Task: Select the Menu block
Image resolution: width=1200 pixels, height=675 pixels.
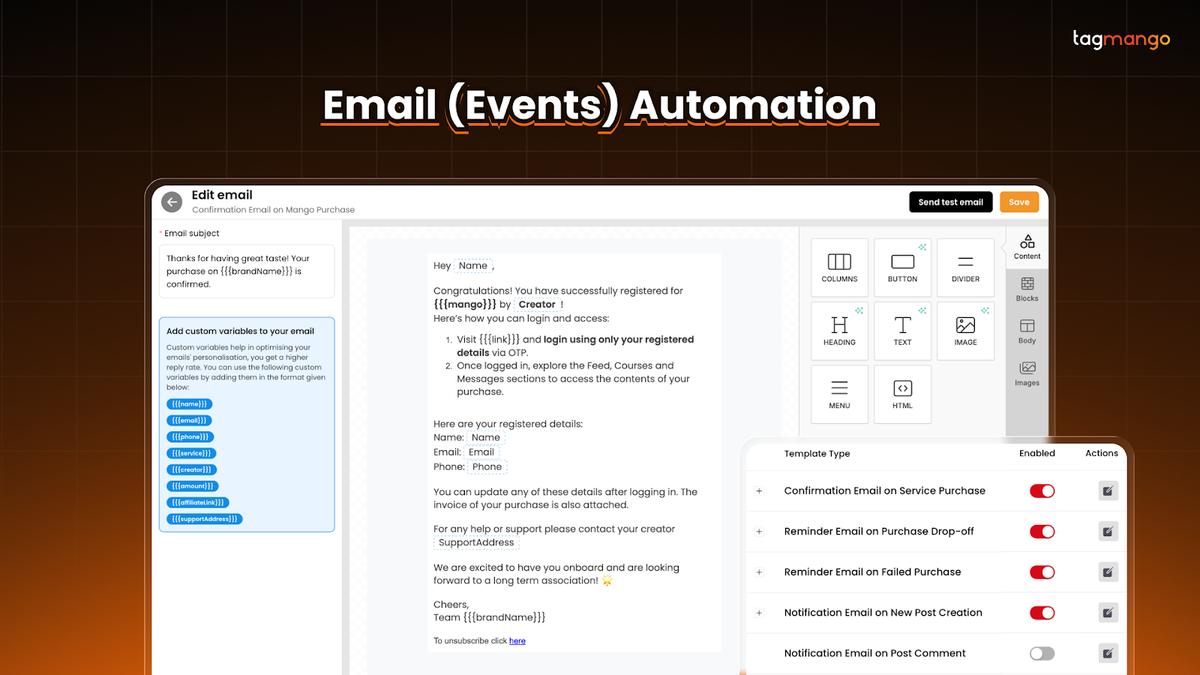Action: tap(839, 393)
